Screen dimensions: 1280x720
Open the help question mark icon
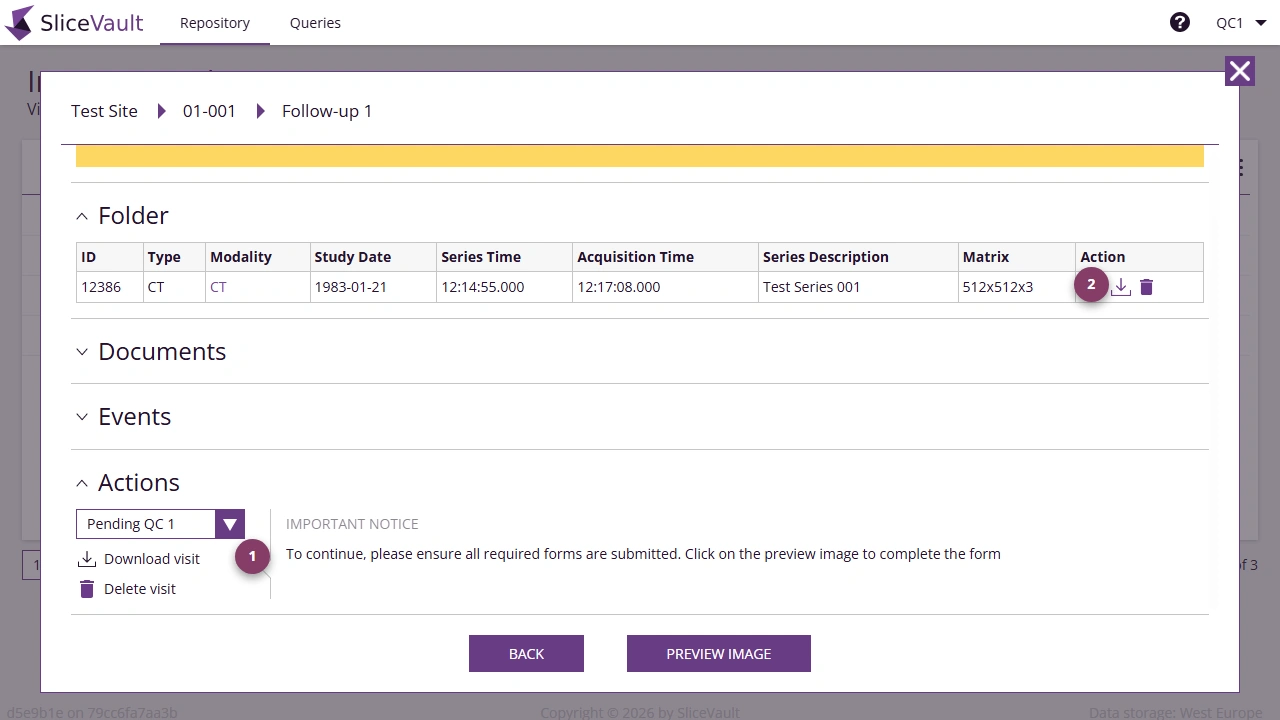(x=1180, y=21)
